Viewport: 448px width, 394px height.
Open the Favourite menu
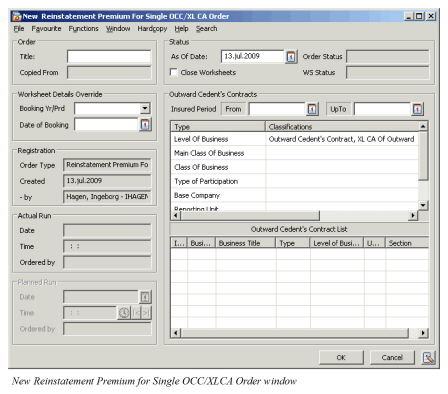pos(46,29)
